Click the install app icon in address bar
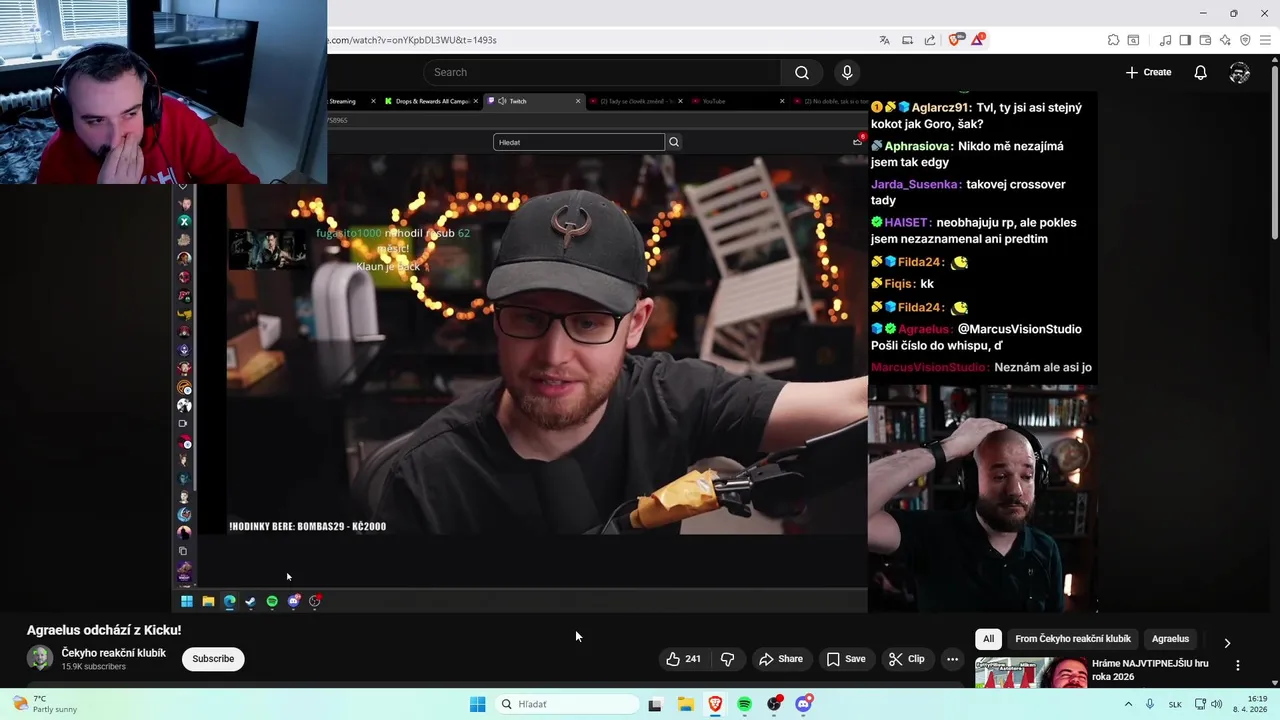This screenshot has width=1280, height=720. click(x=907, y=40)
